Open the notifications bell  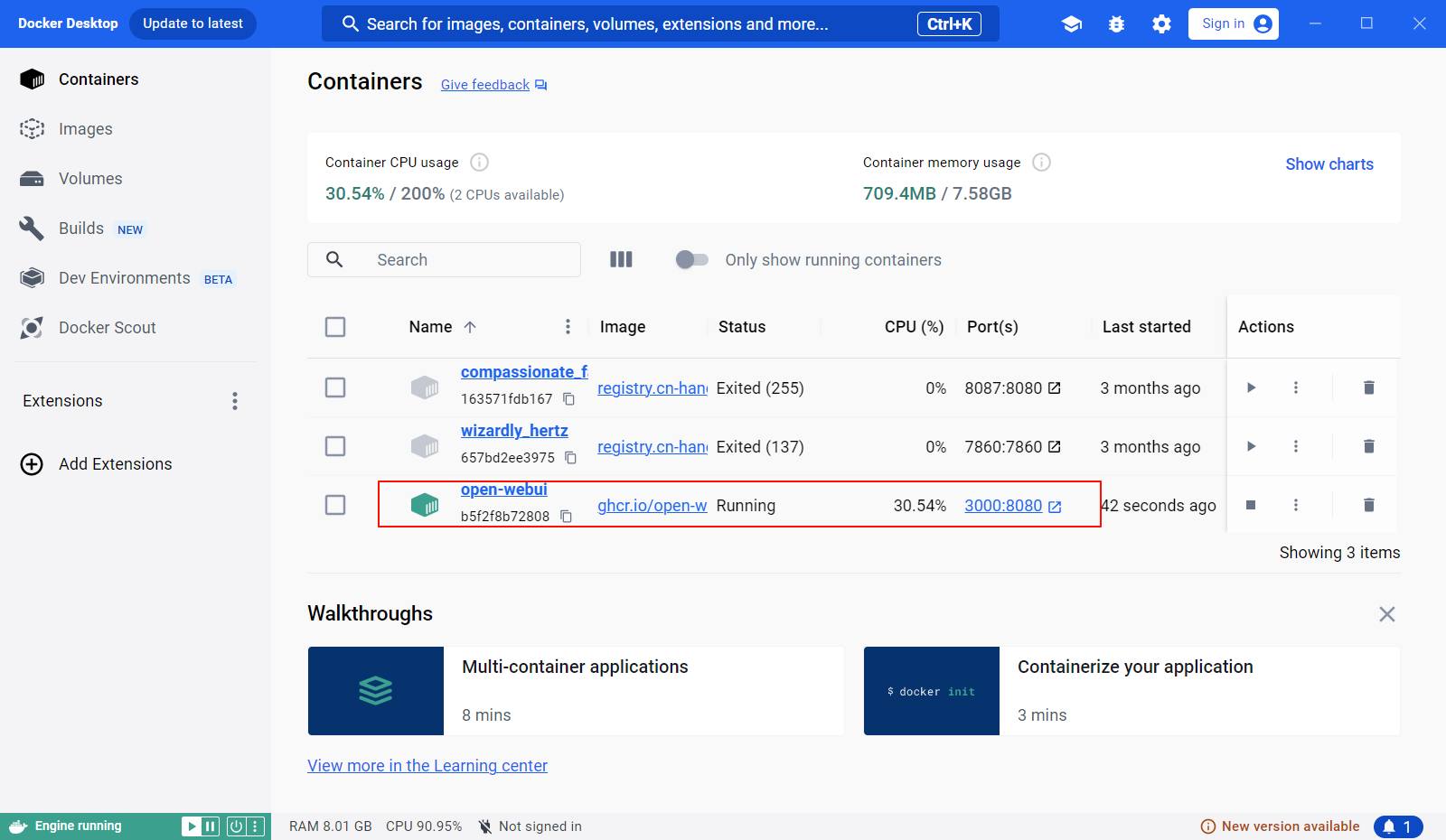[1398, 826]
